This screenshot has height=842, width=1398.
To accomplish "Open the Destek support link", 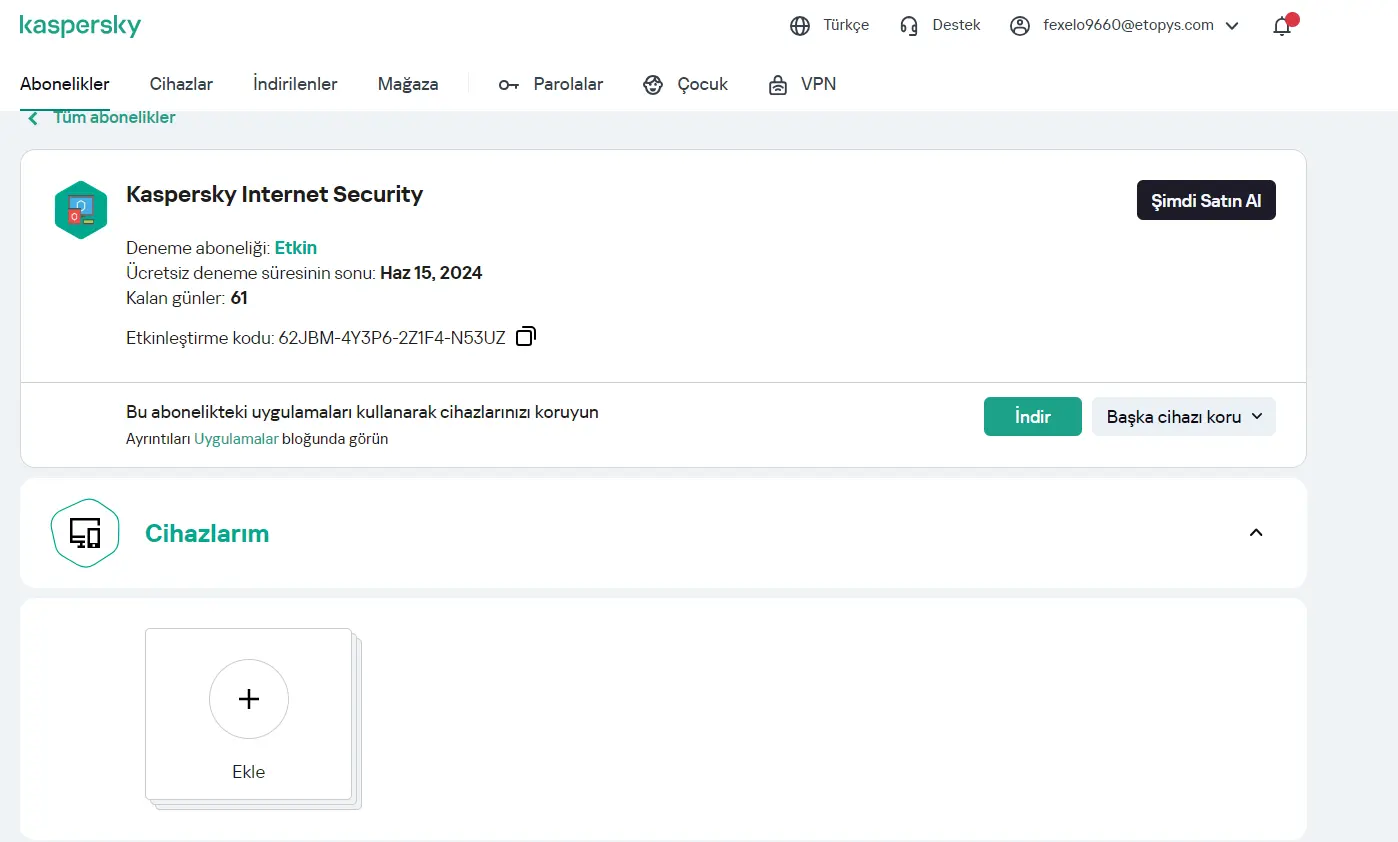I will point(956,26).
